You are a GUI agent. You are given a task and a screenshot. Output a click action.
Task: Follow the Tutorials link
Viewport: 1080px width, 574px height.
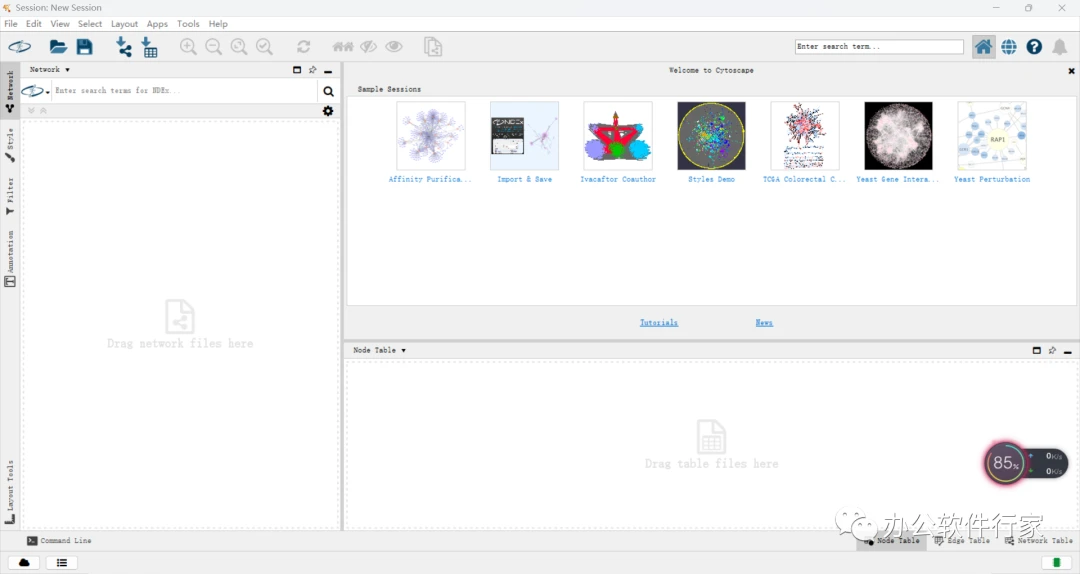(x=658, y=322)
